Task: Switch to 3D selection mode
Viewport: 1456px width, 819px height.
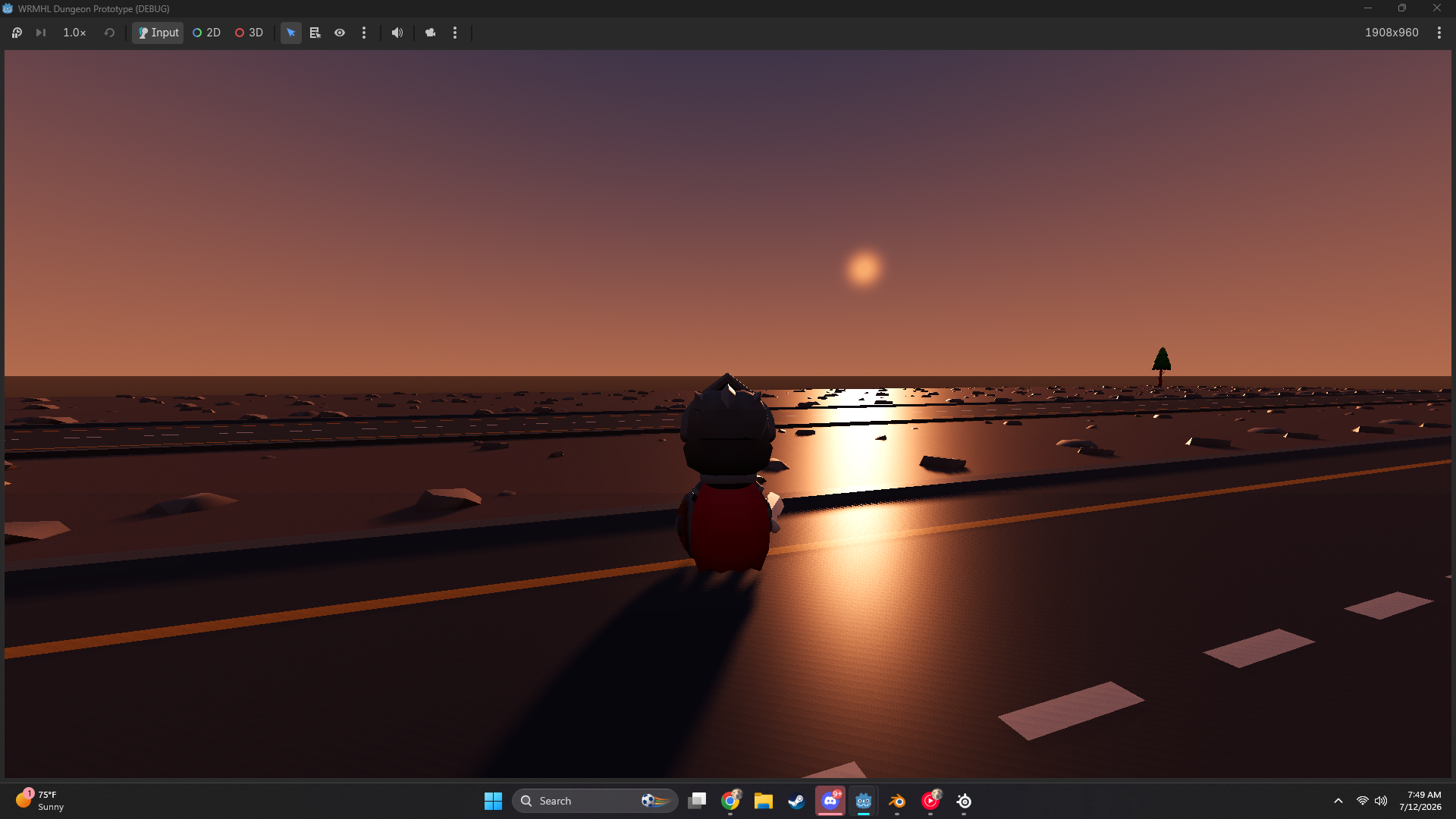Action: coord(249,33)
